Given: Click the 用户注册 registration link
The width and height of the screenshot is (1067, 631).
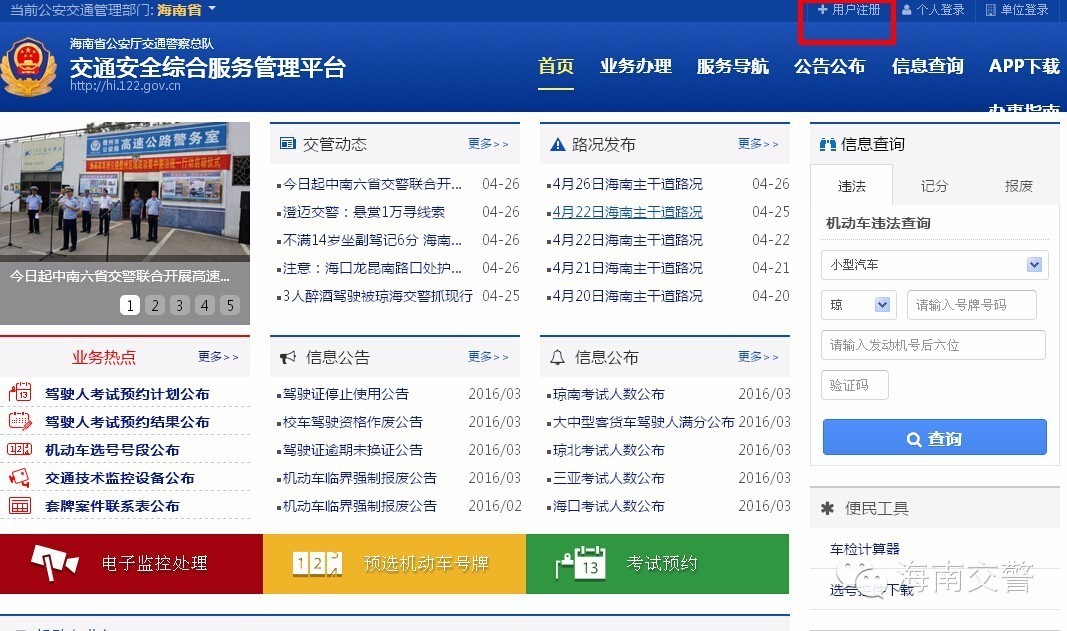Looking at the screenshot, I should click(847, 11).
